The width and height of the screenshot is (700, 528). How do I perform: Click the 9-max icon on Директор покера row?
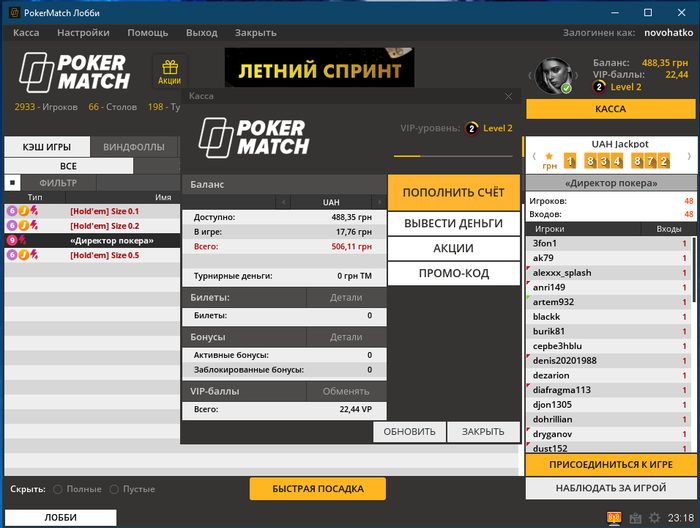pos(12,241)
